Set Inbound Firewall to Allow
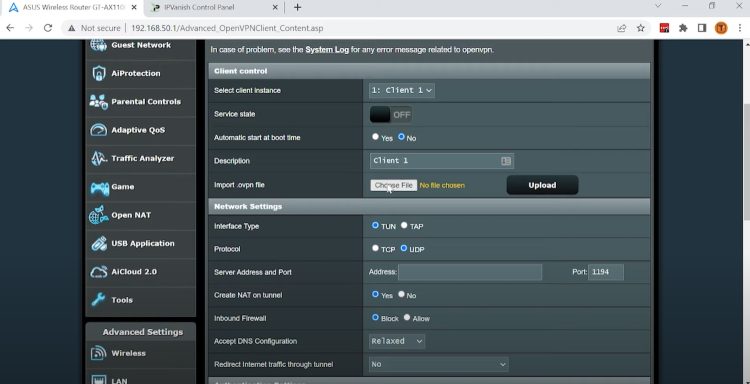 (x=407, y=317)
